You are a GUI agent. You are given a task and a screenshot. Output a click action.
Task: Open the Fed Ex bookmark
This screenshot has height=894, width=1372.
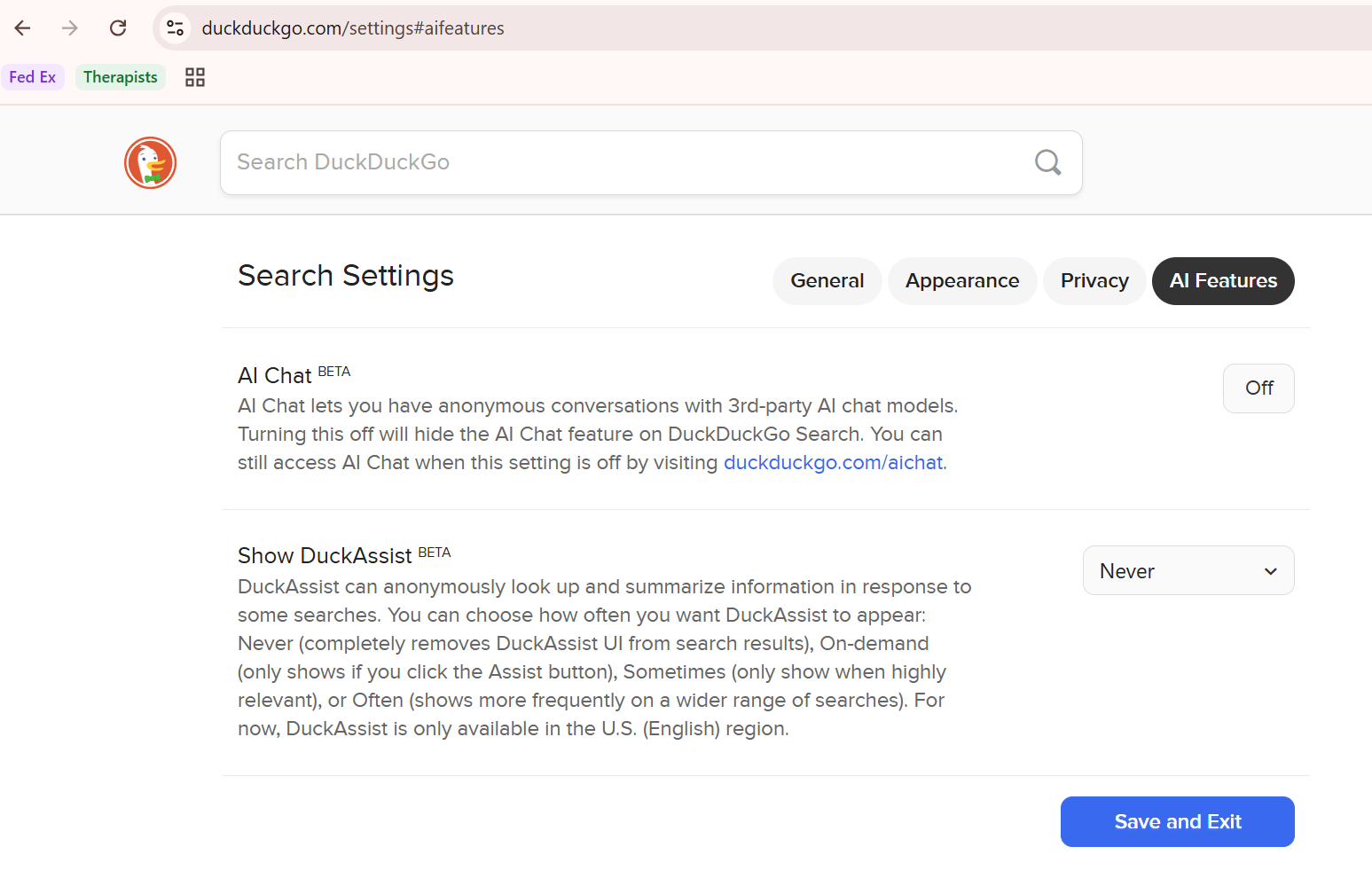[x=33, y=77]
